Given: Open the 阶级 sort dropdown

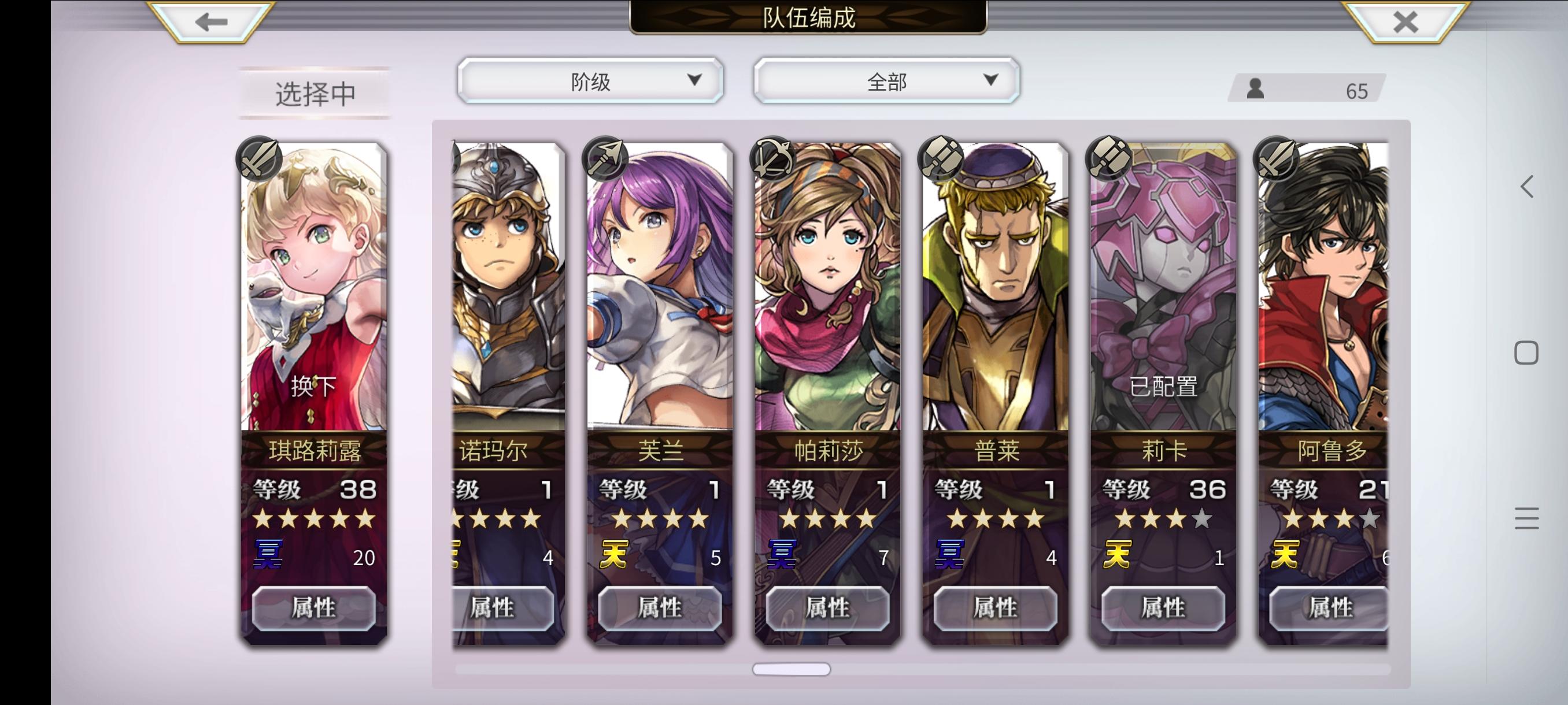Looking at the screenshot, I should (x=590, y=81).
